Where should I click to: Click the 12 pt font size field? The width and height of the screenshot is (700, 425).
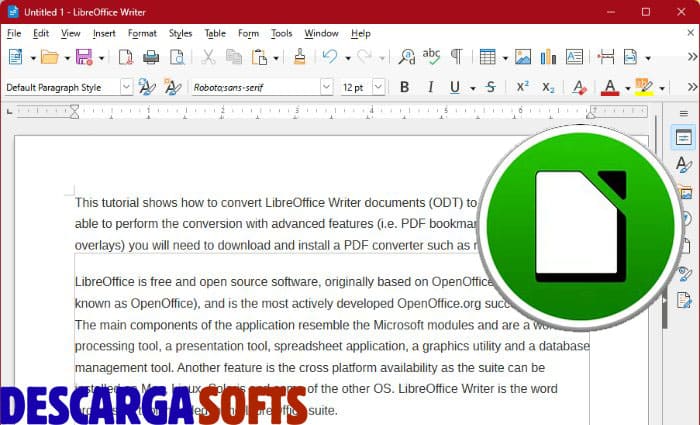tap(356, 87)
